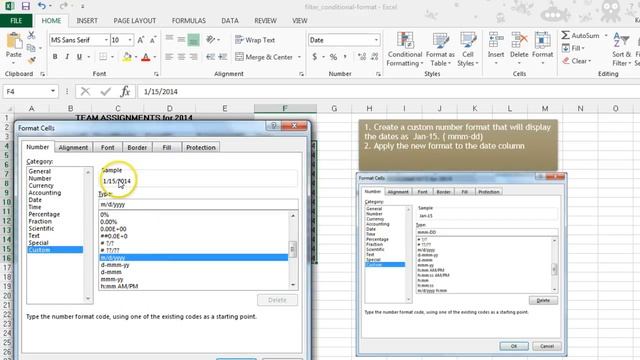The image size is (640, 360).
Task: Align text left in ribbon
Action: [x=169, y=57]
